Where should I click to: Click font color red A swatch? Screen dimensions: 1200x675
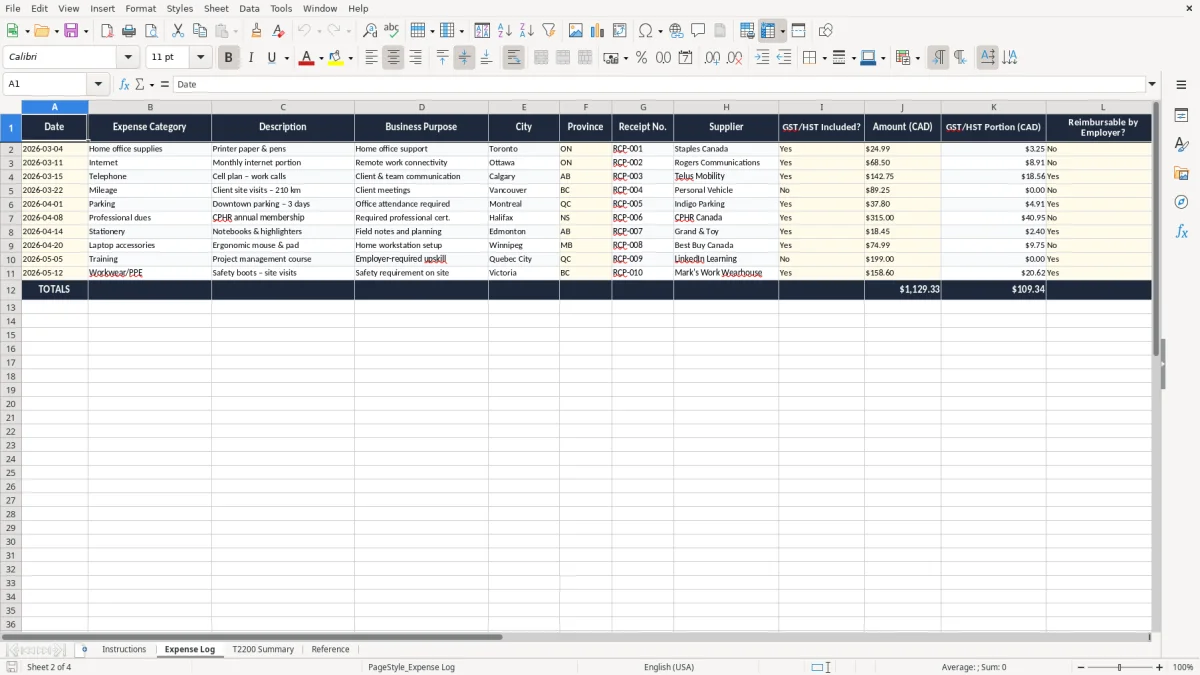[306, 58]
